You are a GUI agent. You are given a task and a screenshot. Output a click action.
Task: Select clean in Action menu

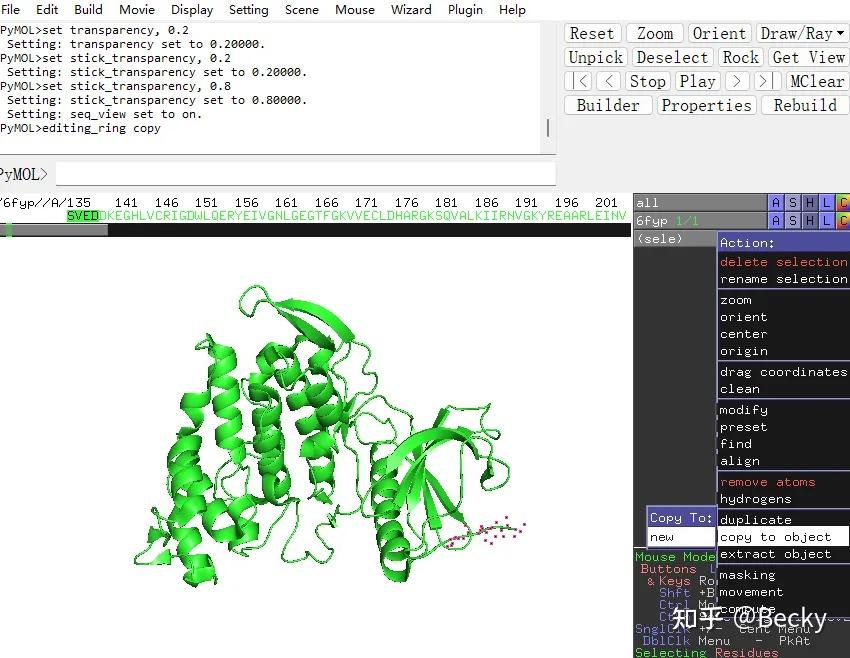[783, 389]
